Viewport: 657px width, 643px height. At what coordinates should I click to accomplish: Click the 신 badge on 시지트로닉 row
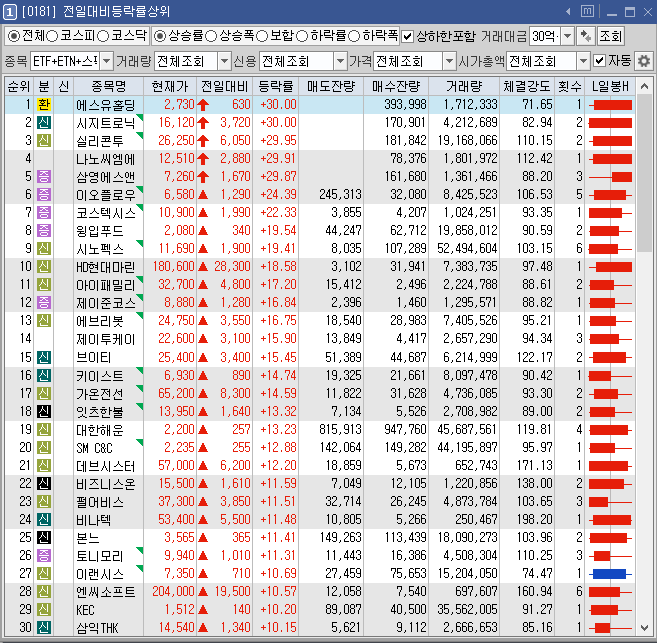(x=44, y=123)
